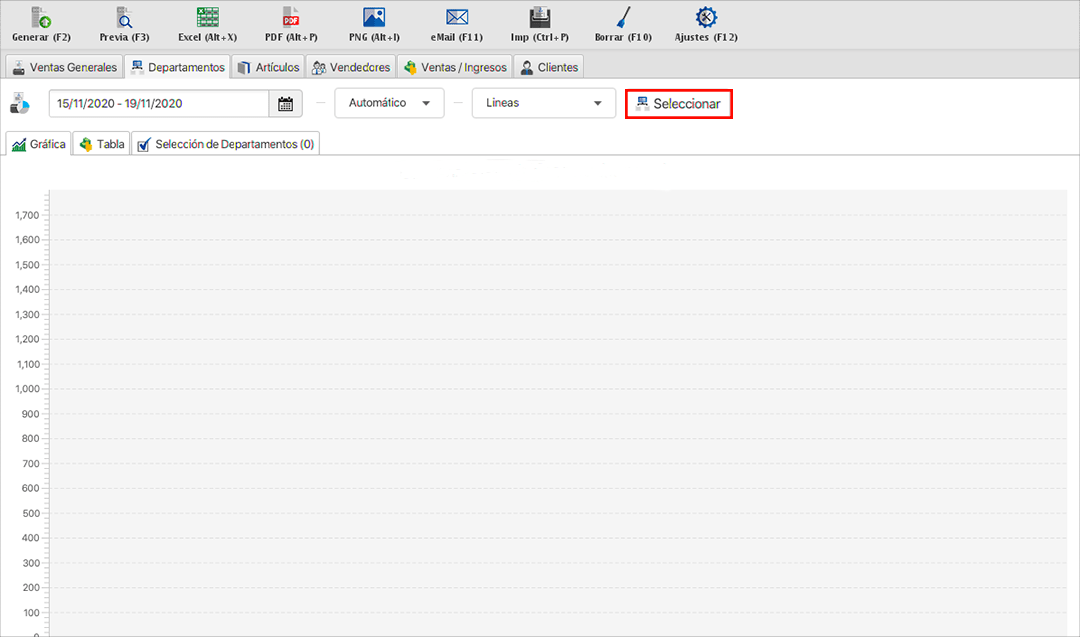The width and height of the screenshot is (1080, 637).
Task: Go to the Clientes tab
Action: pyautogui.click(x=549, y=67)
